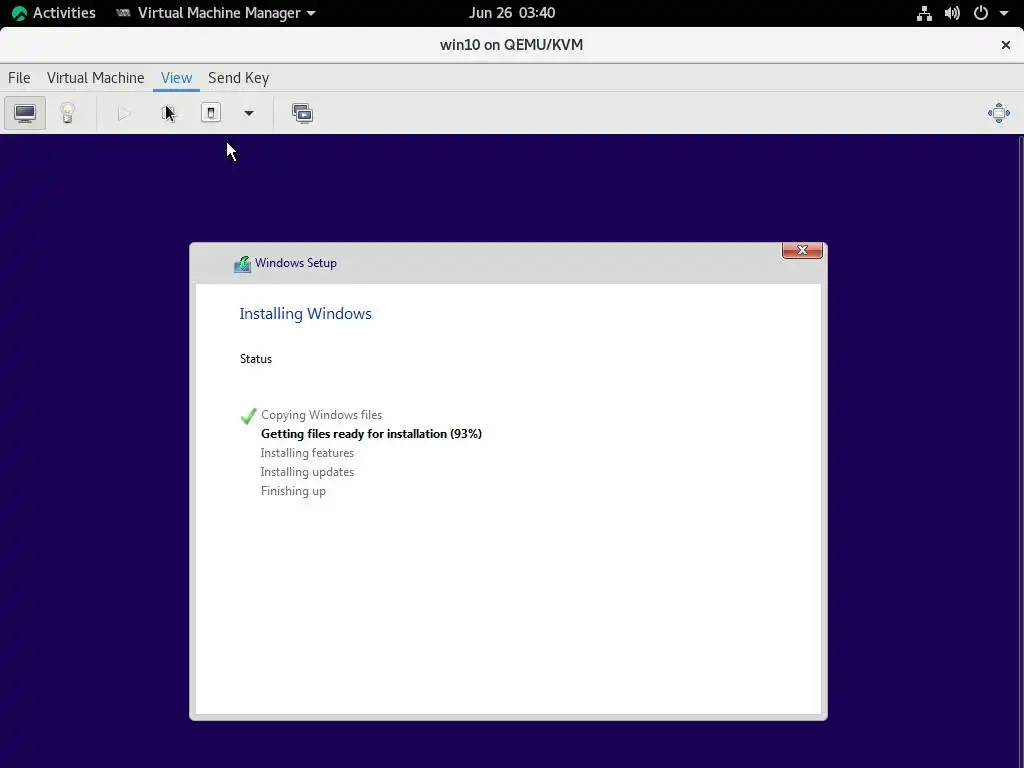This screenshot has width=1024, height=768.
Task: Close the win10 on QEMU/KVM window
Action: click(x=1006, y=44)
